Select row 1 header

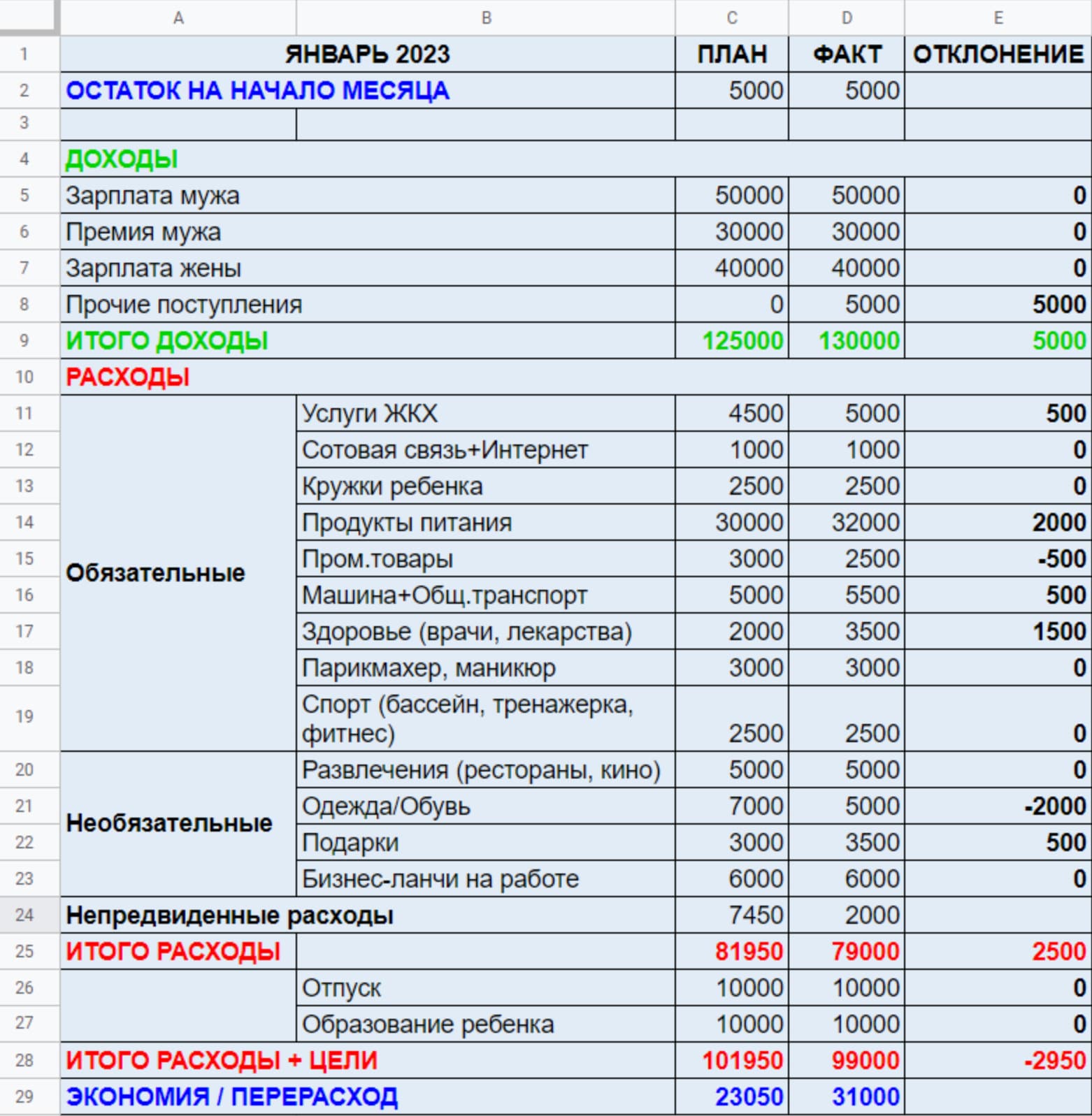24,54
